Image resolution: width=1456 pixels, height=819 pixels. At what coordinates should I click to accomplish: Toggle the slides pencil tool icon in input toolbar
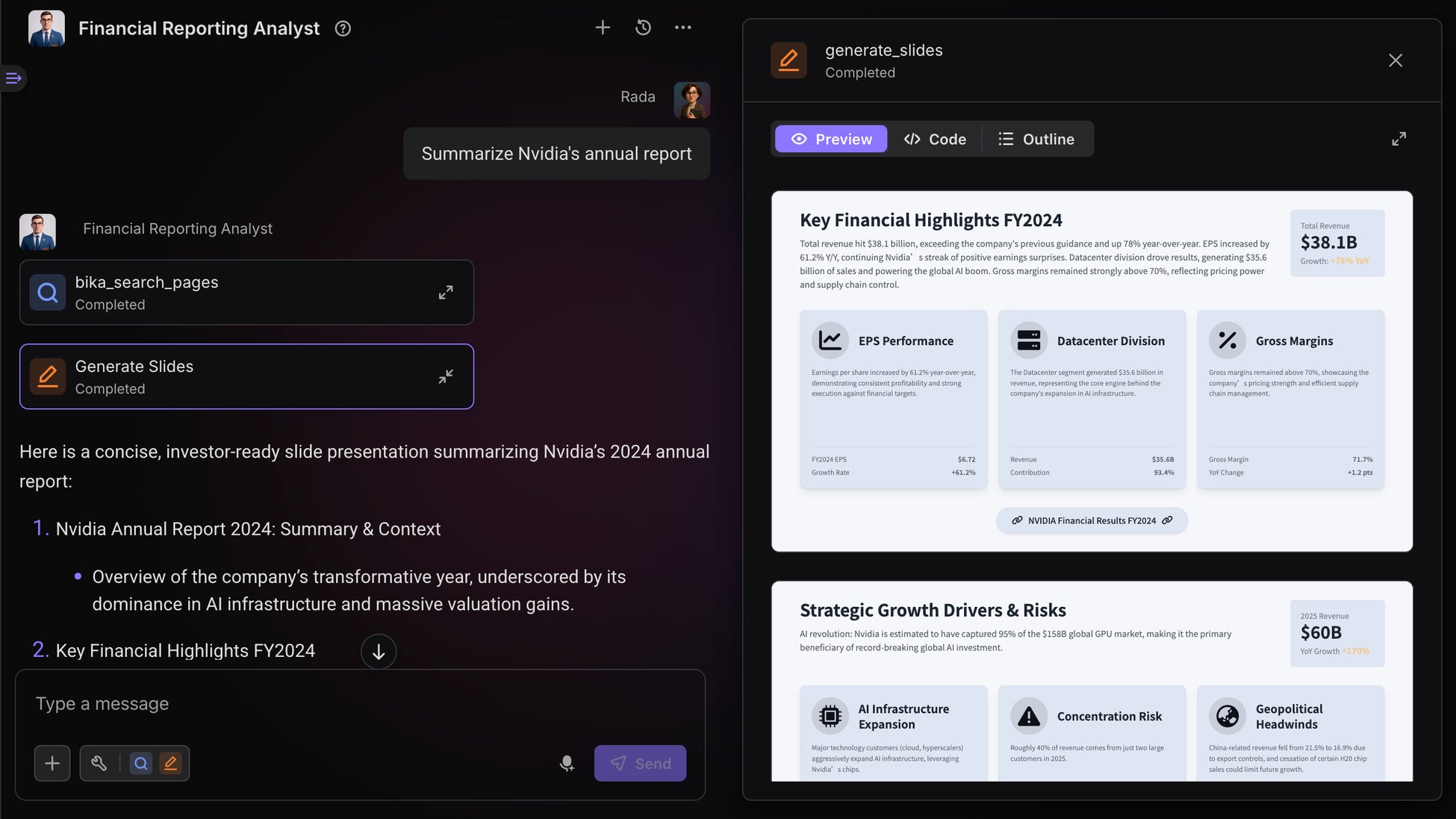170,763
